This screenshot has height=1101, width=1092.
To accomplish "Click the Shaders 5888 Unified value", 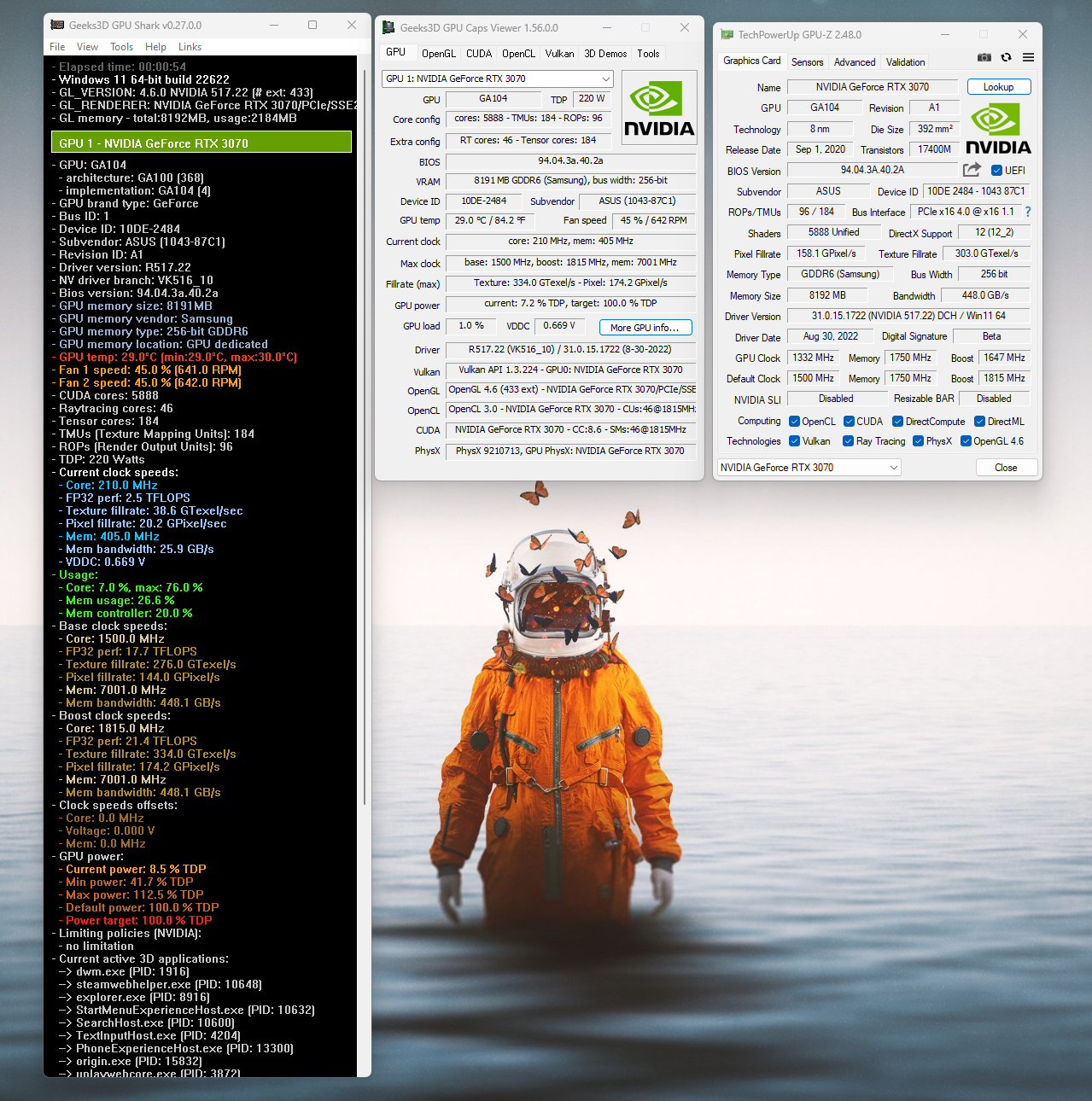I will click(x=833, y=232).
